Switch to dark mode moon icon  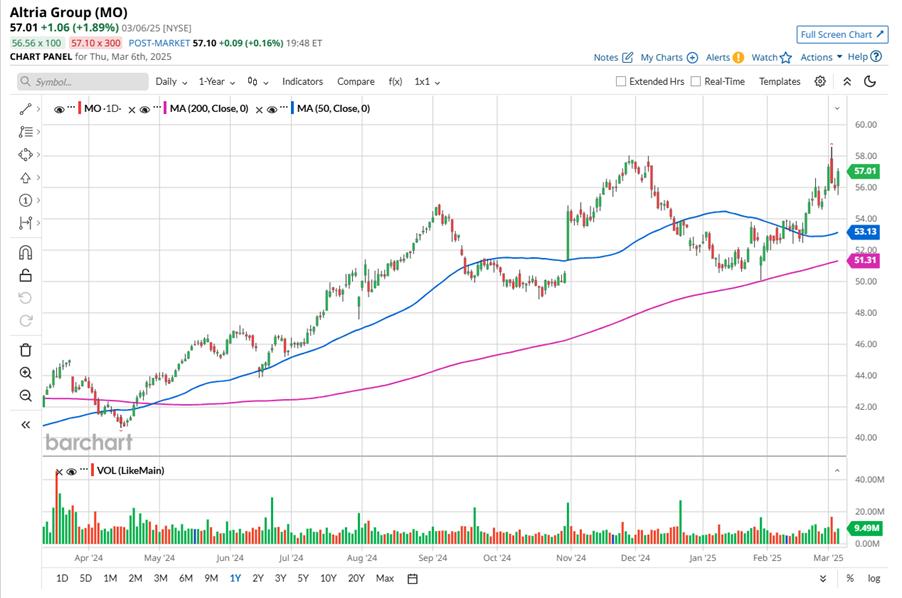tap(870, 81)
